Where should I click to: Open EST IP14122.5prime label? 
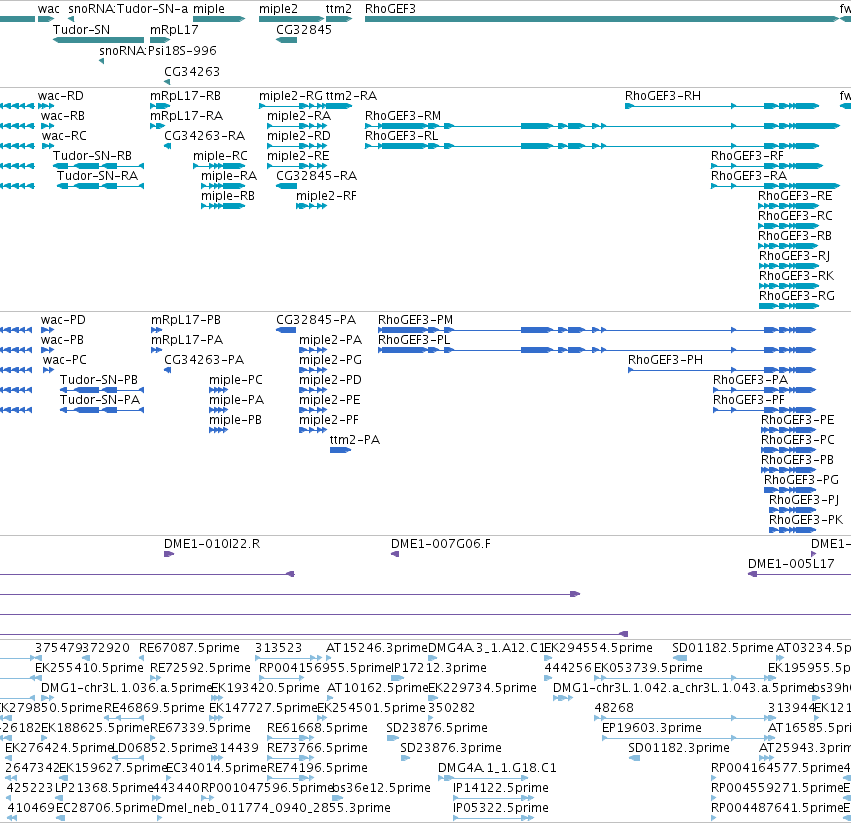click(501, 788)
